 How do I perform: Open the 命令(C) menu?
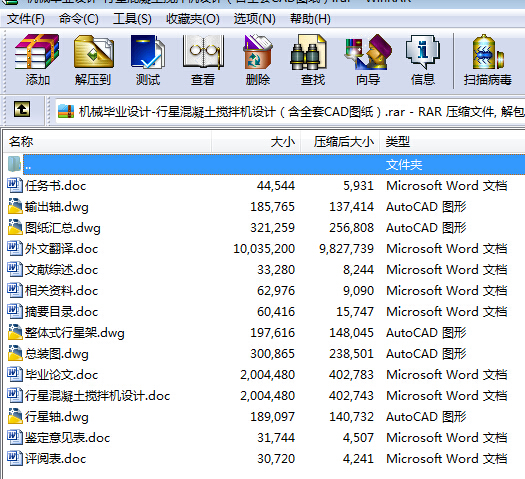[x=79, y=19]
